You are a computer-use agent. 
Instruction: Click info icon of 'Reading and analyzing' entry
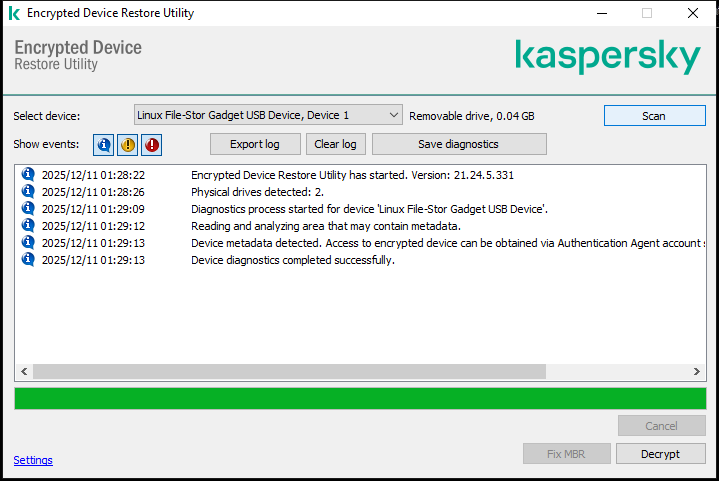pos(28,225)
